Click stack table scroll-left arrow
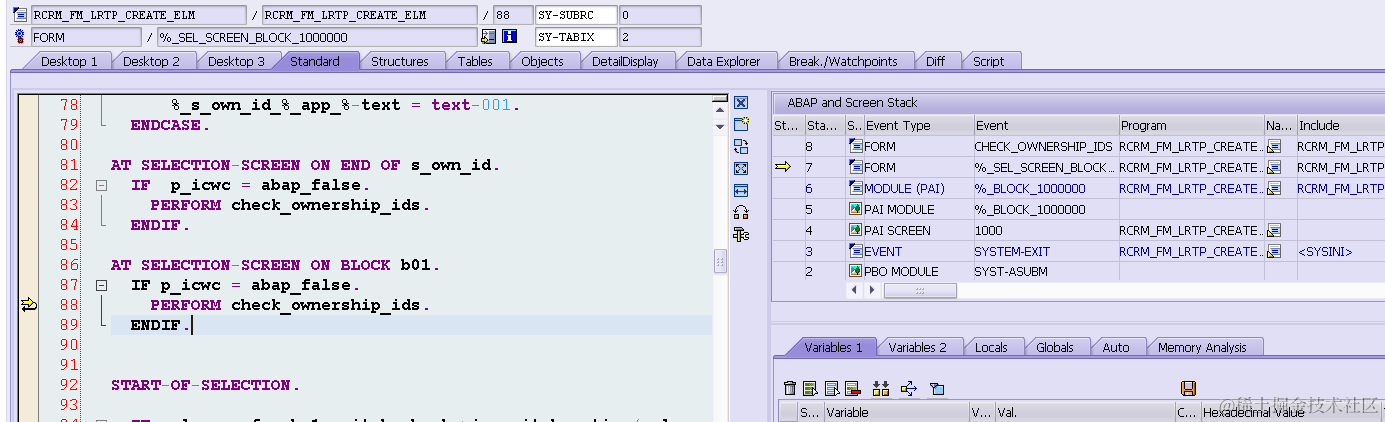The image size is (1385, 422). click(x=853, y=290)
